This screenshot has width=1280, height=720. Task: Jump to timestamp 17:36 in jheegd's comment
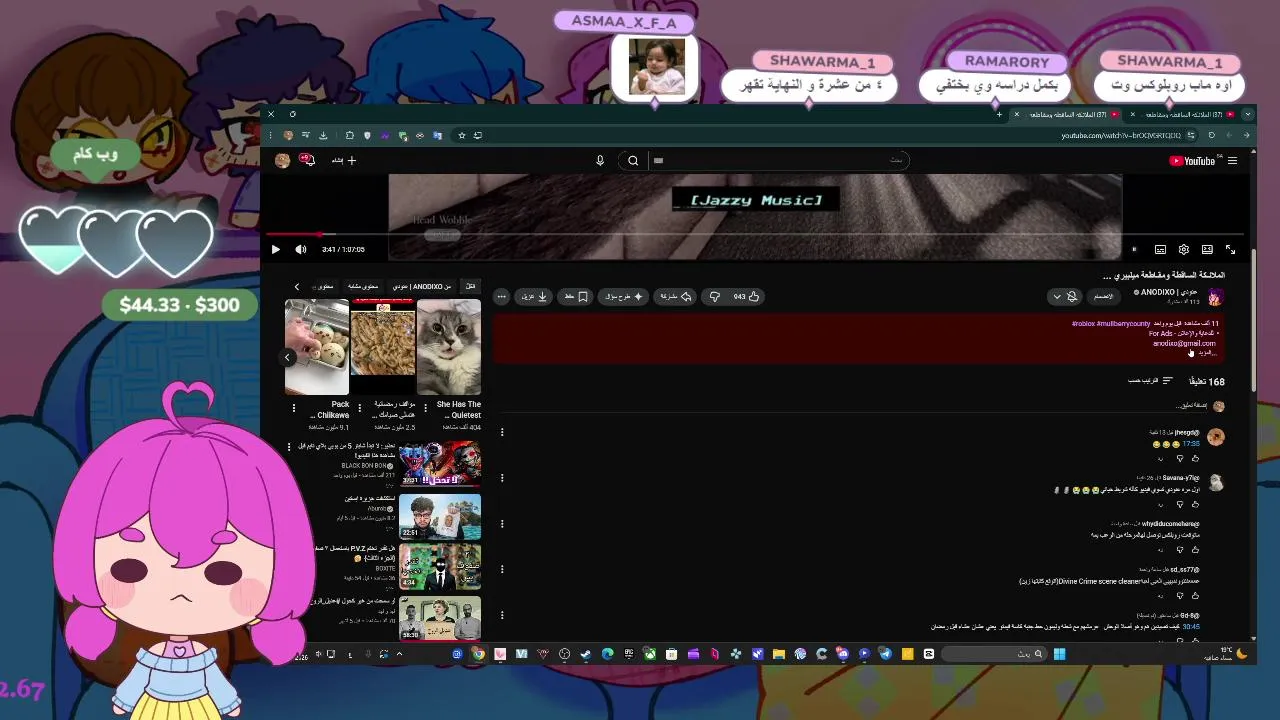pos(1191,444)
